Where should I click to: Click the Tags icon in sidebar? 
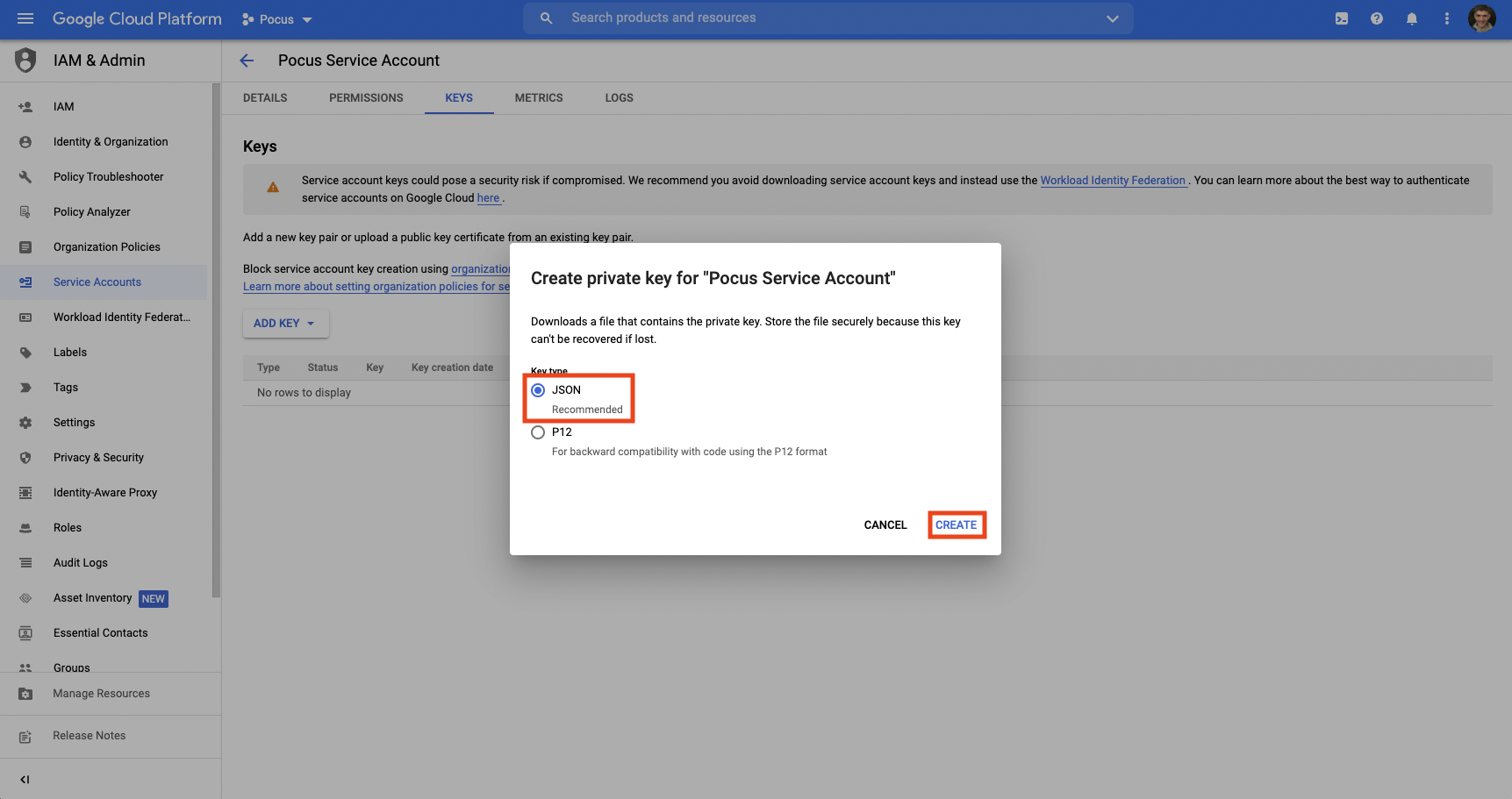point(25,388)
